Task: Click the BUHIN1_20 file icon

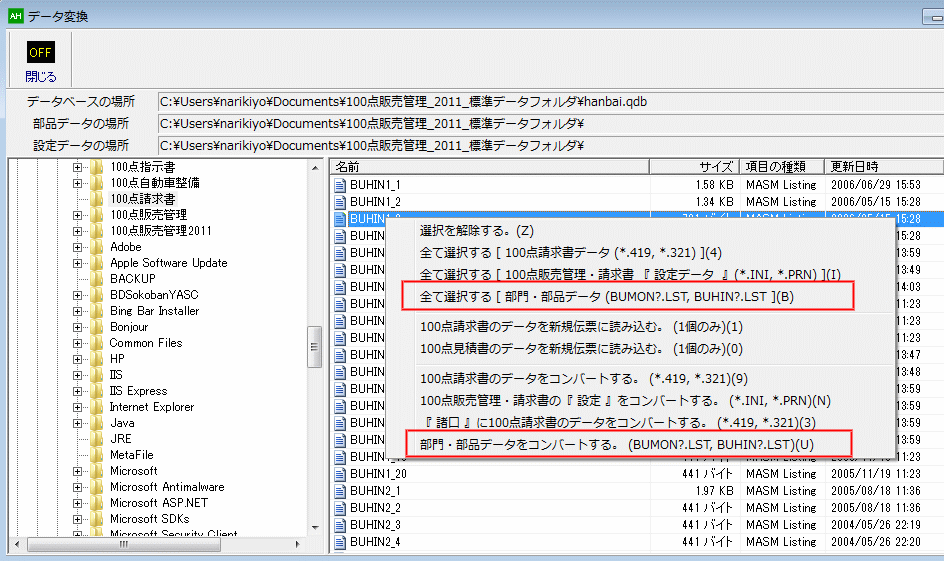Action: pos(340,474)
